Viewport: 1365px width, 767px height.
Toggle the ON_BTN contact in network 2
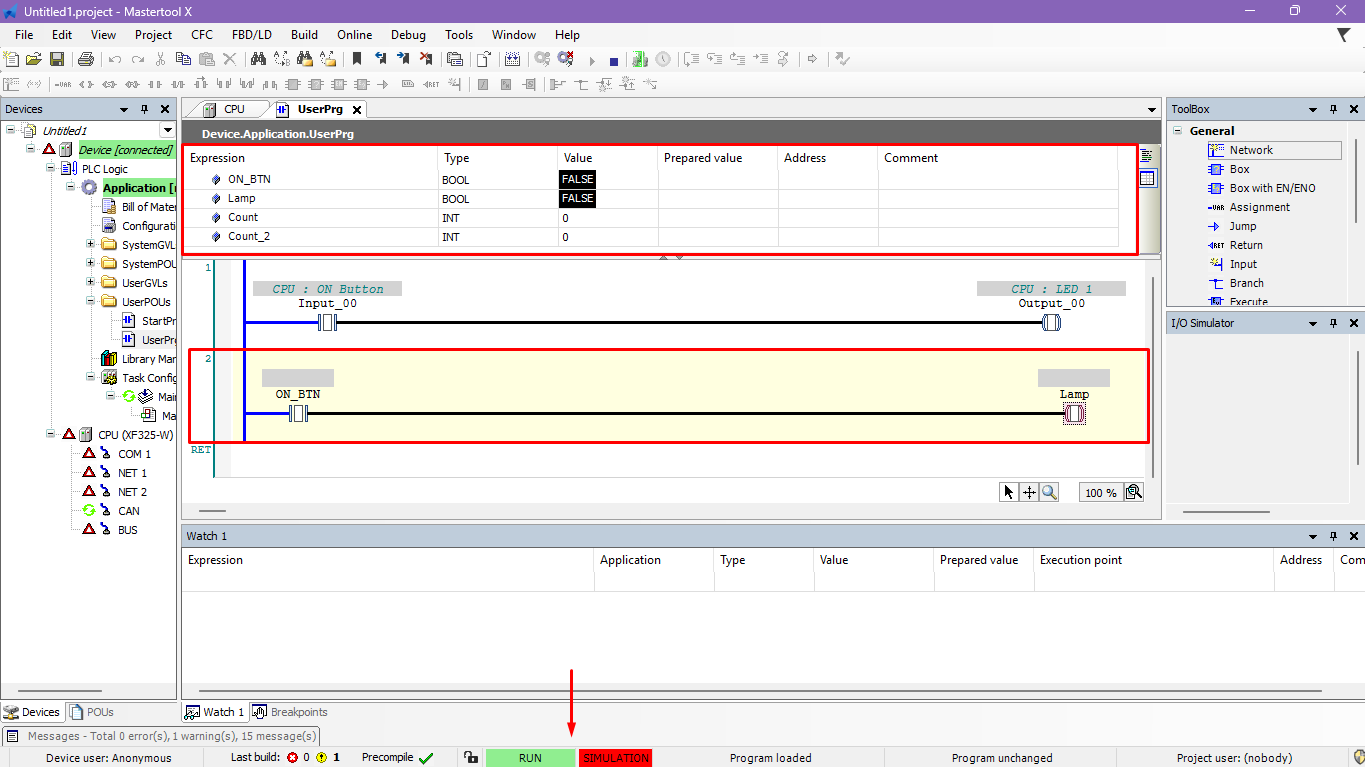click(298, 413)
